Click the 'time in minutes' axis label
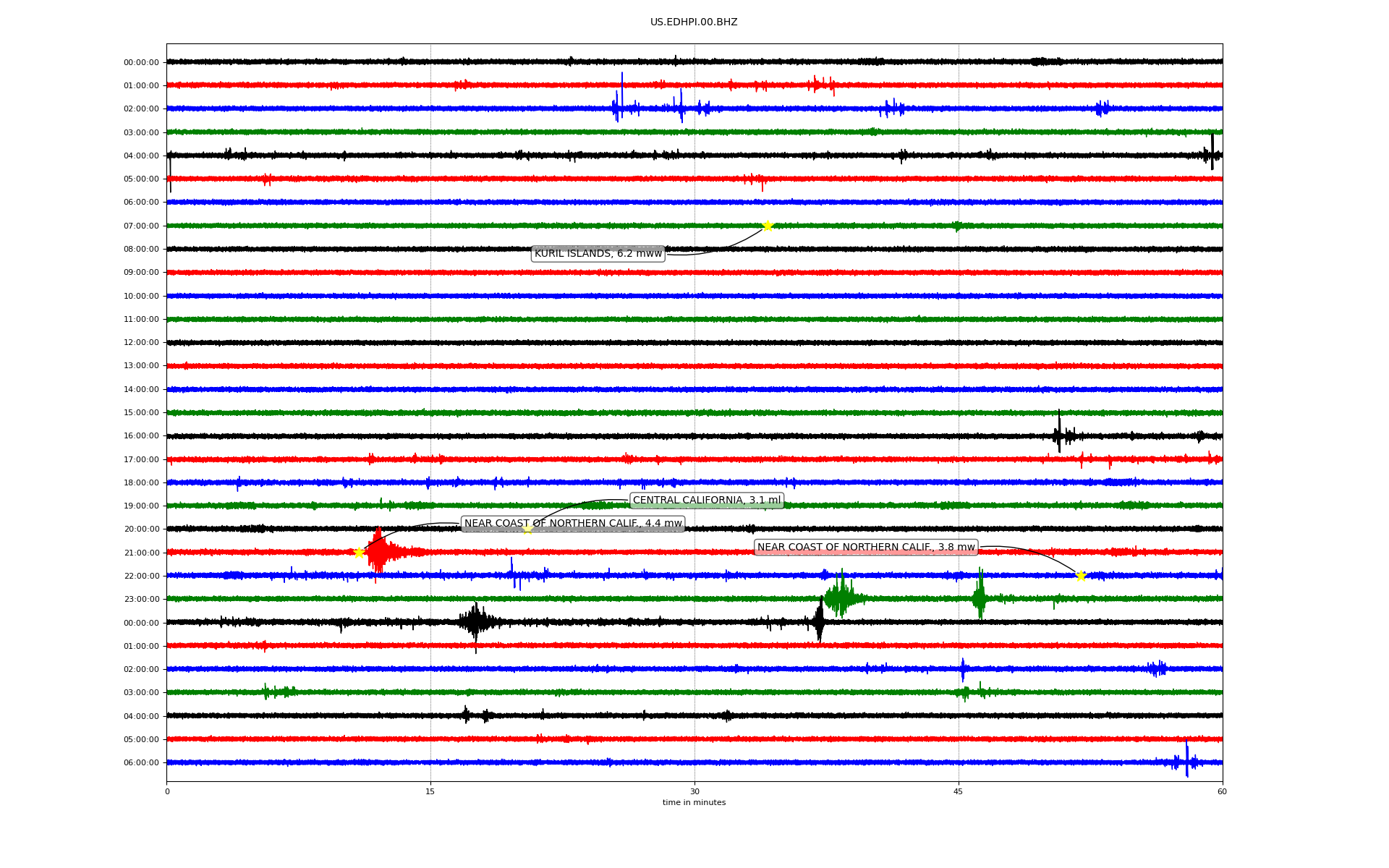1389x868 pixels. click(694, 802)
